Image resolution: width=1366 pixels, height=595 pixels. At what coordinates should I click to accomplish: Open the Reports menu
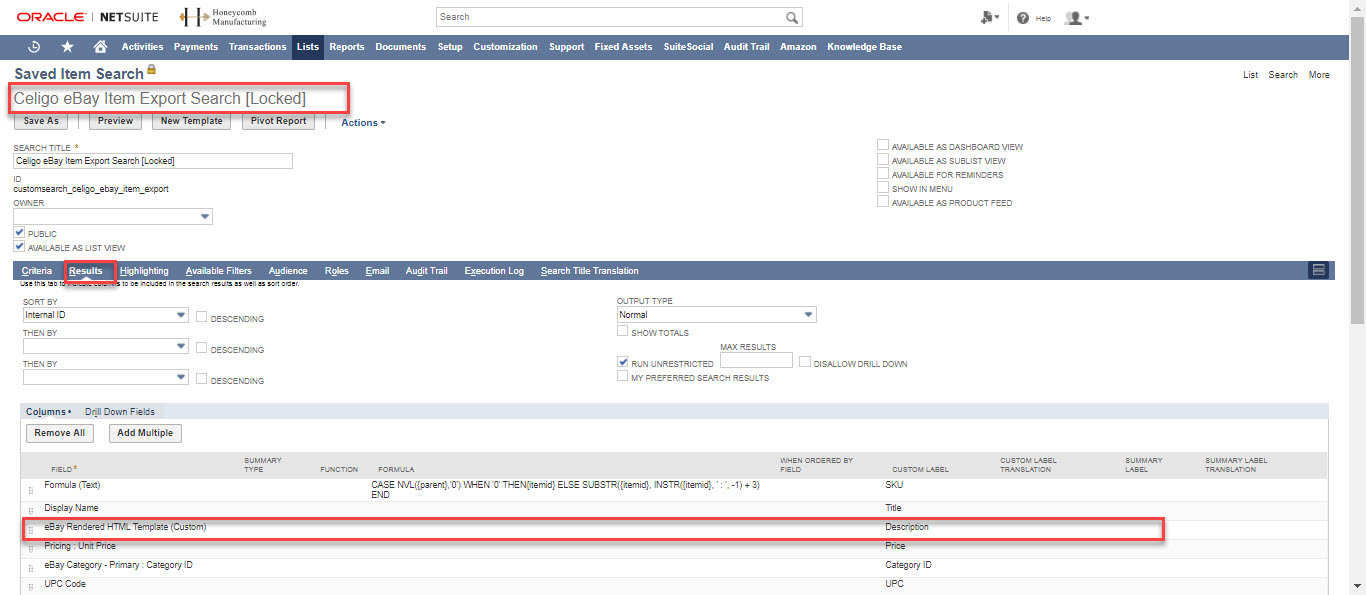(x=347, y=47)
